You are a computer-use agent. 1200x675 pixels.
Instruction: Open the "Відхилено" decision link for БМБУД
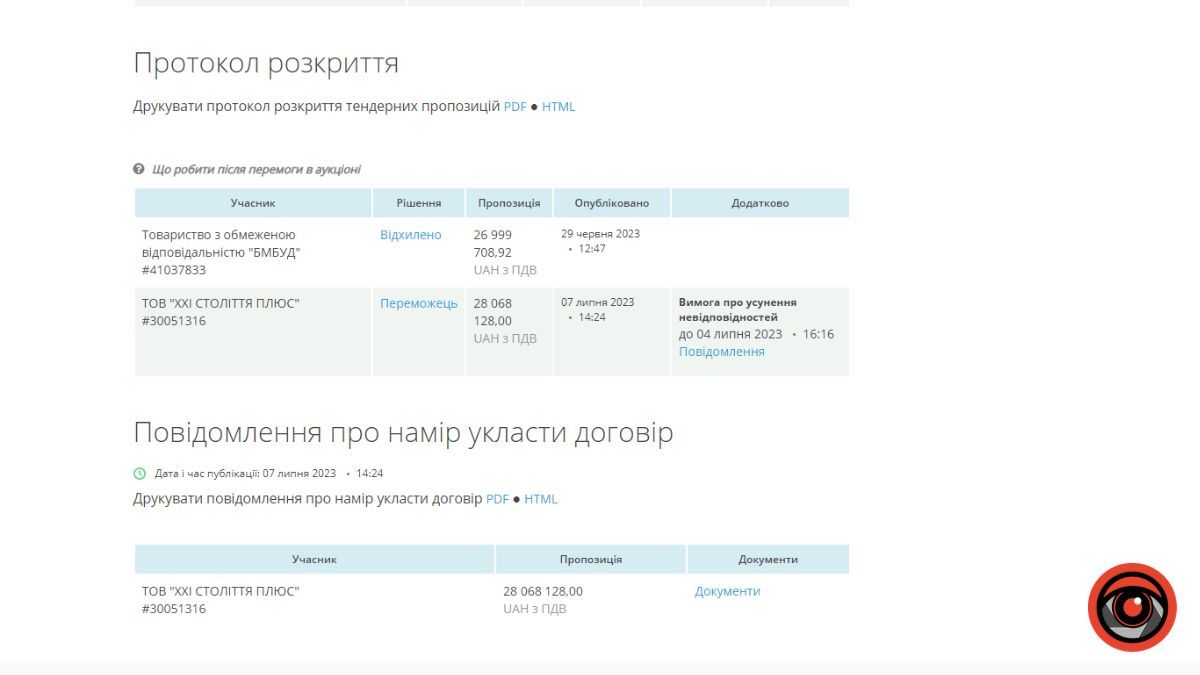tap(410, 234)
